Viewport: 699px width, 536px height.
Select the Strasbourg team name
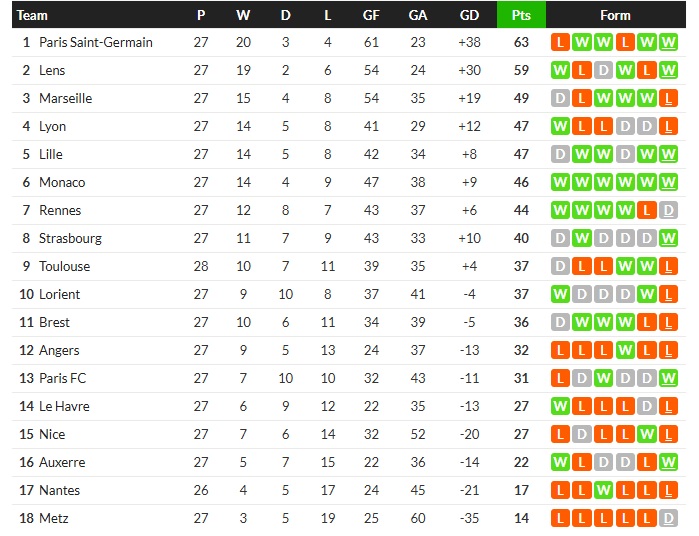point(70,239)
